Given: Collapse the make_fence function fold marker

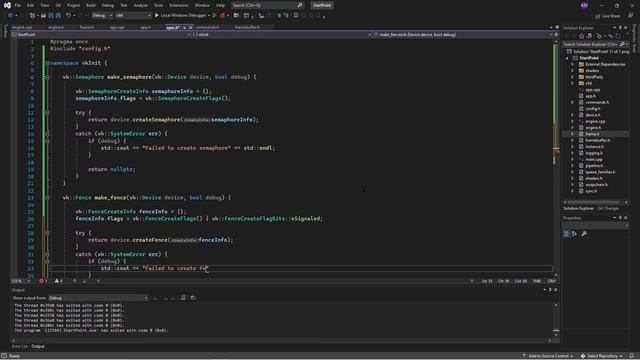Looking at the screenshot, I should click(47, 198).
